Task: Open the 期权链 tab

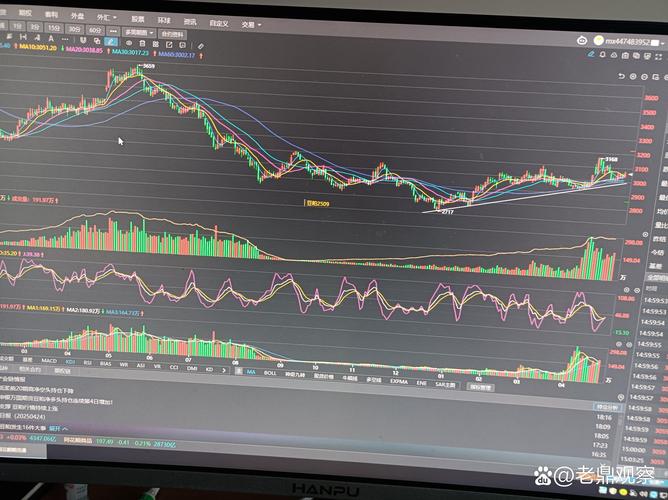Action: 62,371
